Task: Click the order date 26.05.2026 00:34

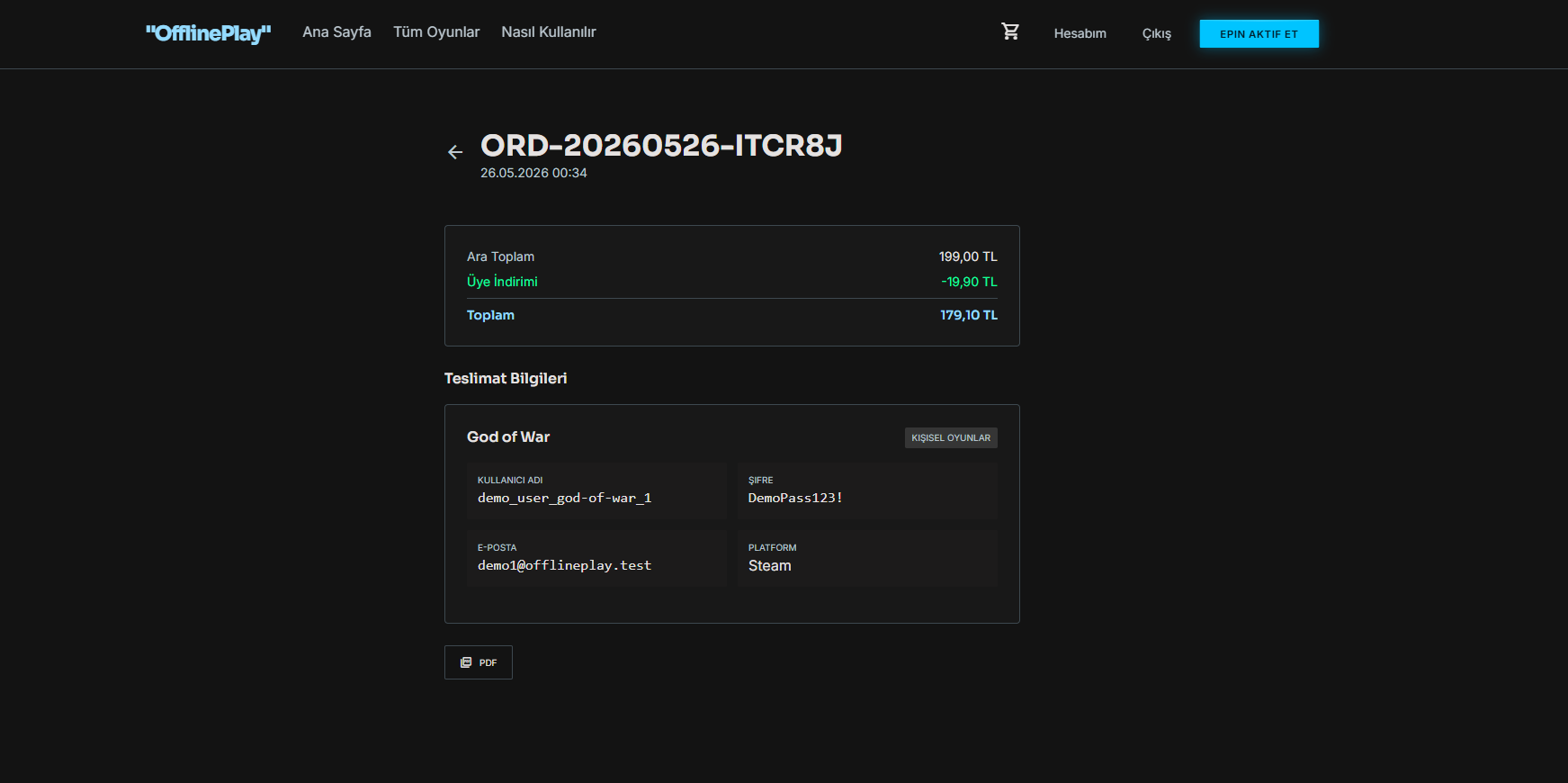Action: point(533,173)
